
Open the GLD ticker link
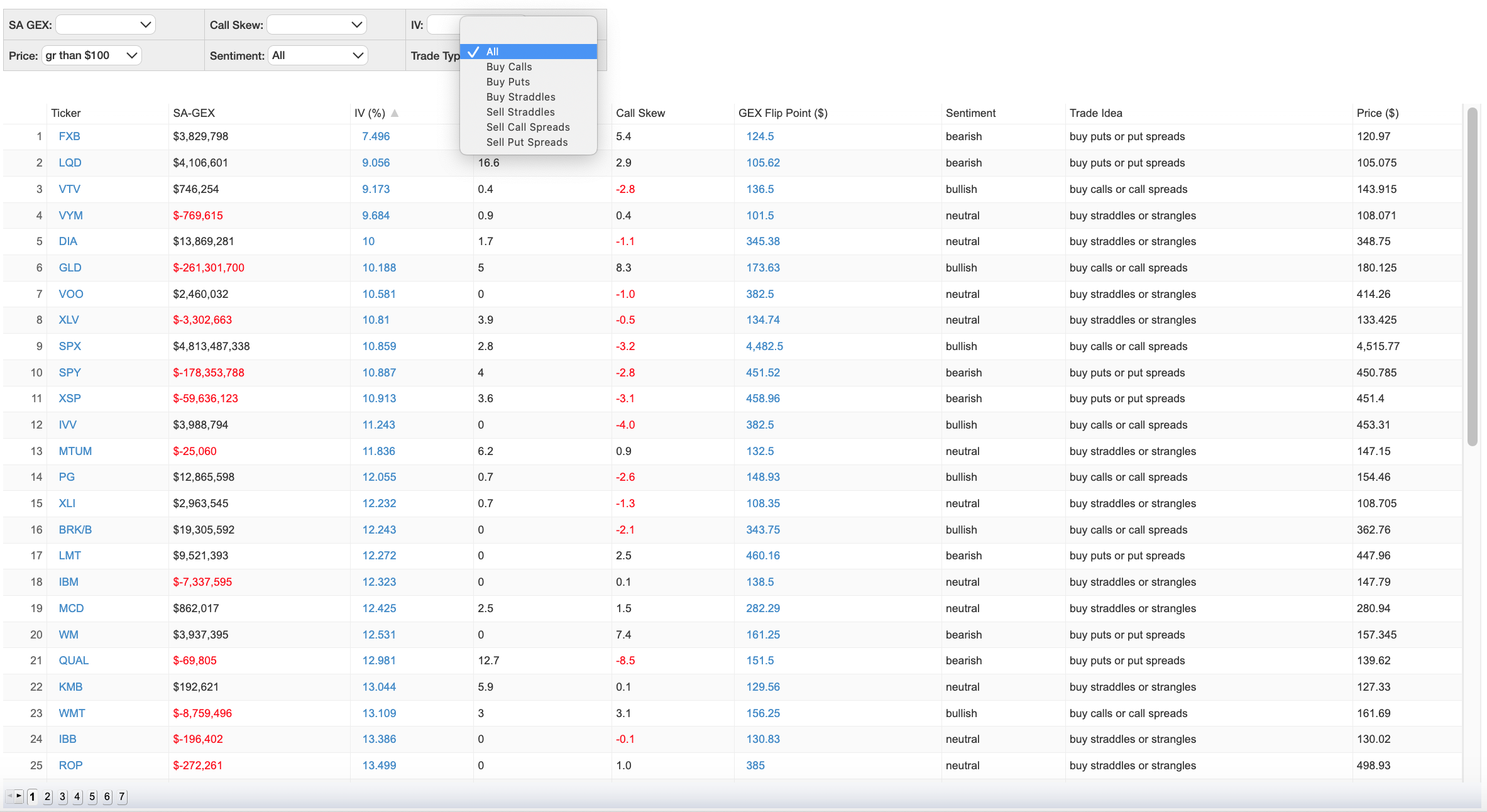[x=70, y=268]
